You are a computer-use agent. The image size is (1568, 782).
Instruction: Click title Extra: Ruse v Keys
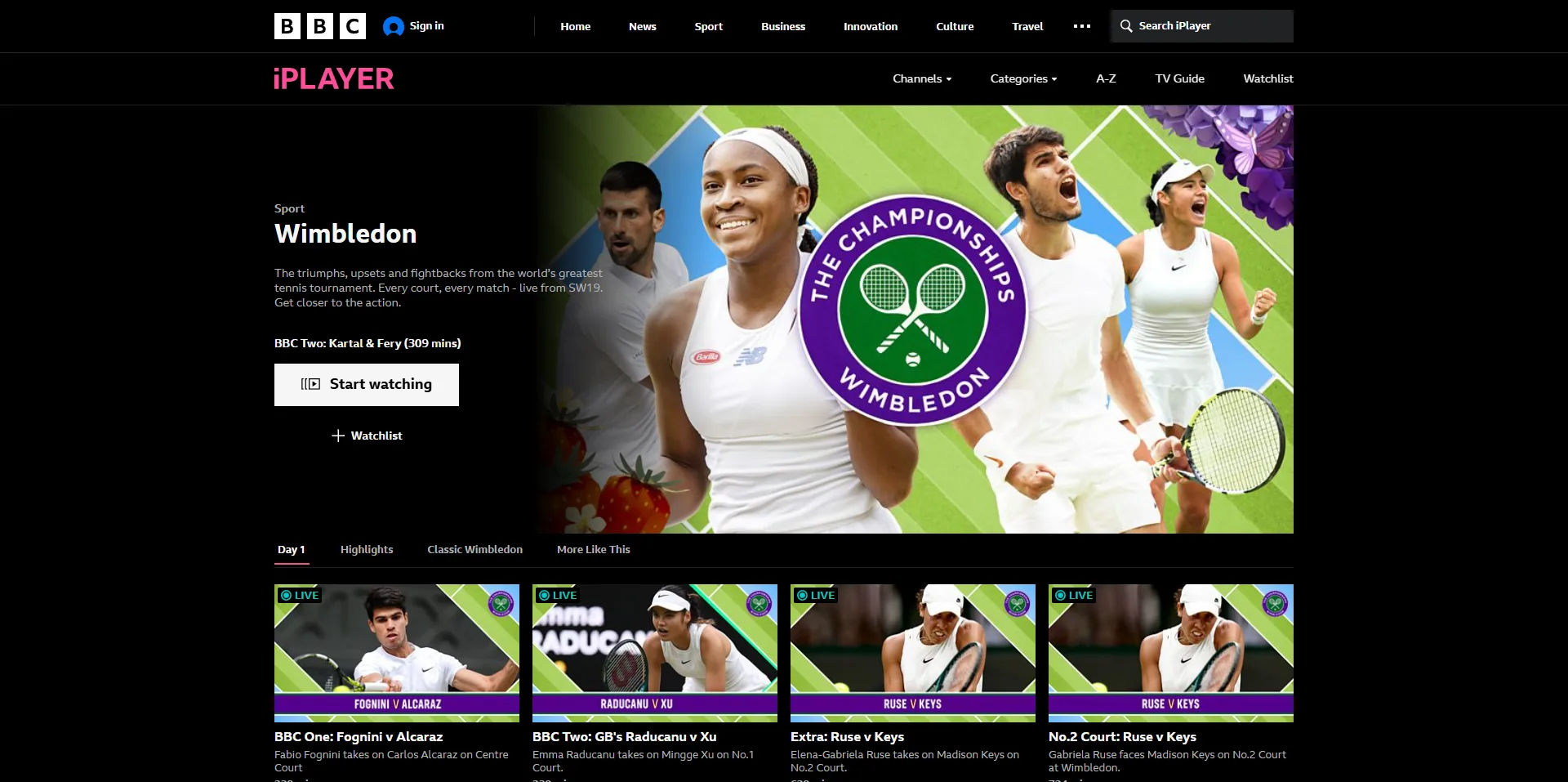(x=848, y=737)
